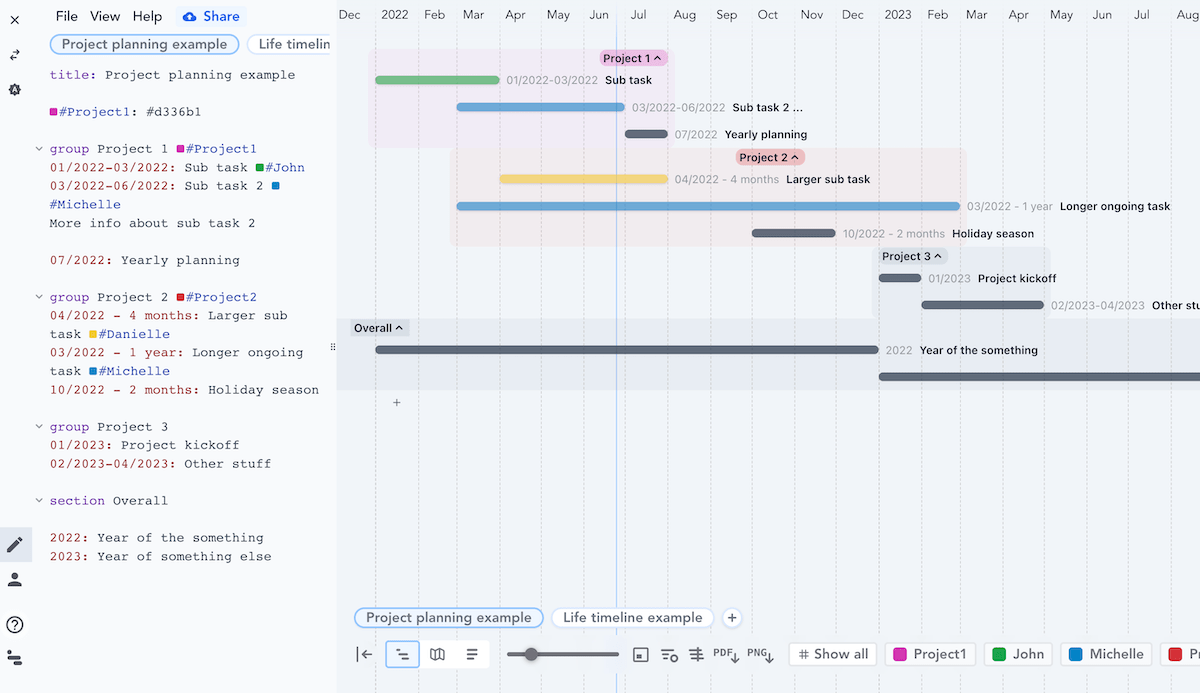Toggle the Michelle legend filter
1200x693 pixels.
1106,653
